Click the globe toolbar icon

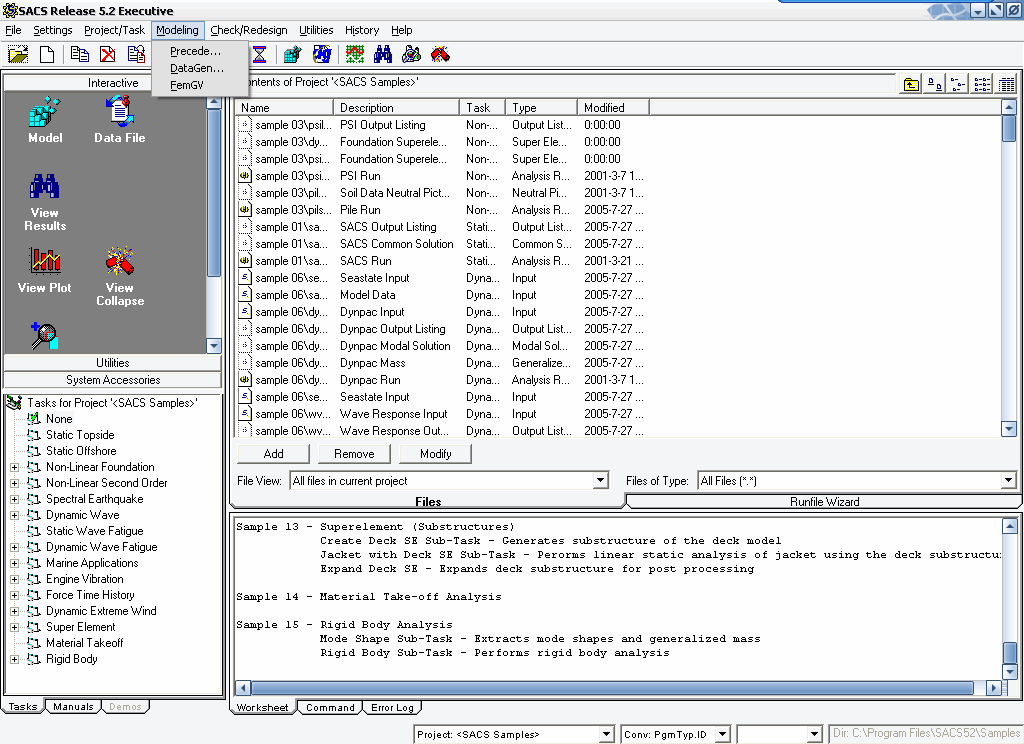[x=322, y=54]
